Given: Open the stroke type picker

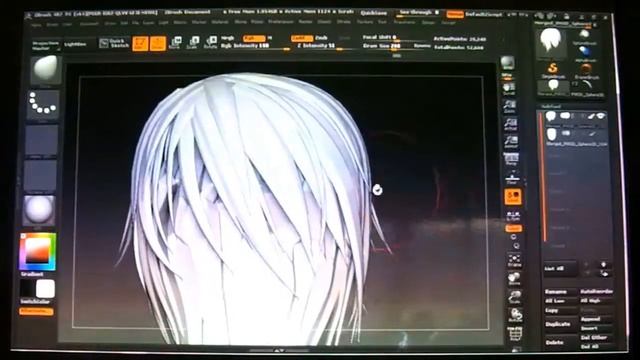Looking at the screenshot, I should coord(43,104).
